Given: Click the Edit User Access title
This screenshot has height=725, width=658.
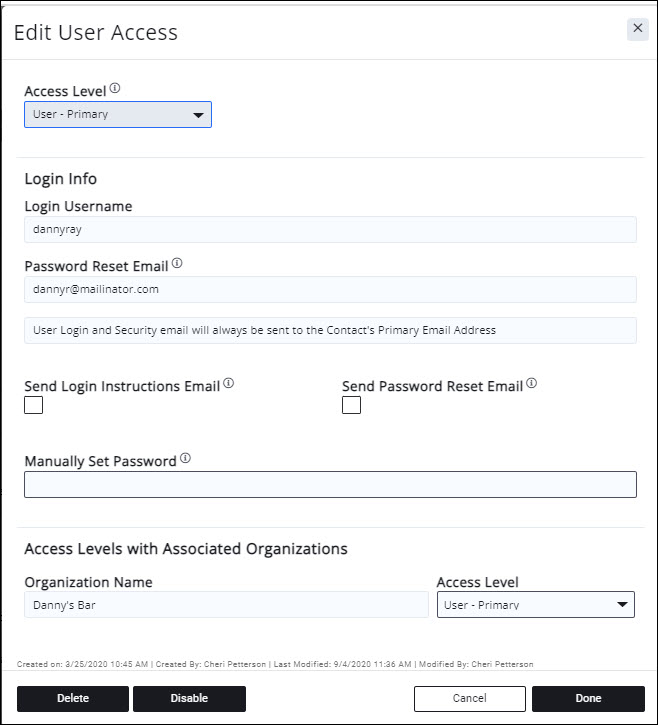Looking at the screenshot, I should coord(96,32).
